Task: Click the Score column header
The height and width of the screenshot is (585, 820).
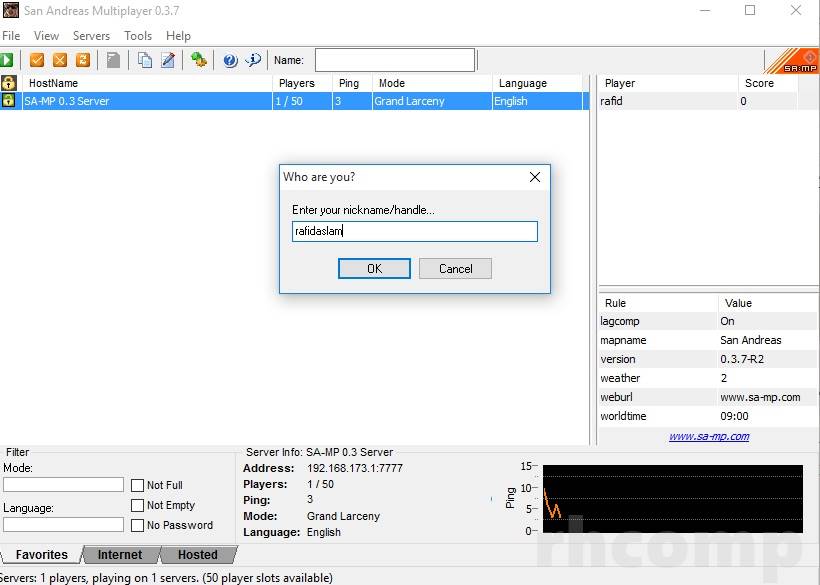Action: click(768, 83)
